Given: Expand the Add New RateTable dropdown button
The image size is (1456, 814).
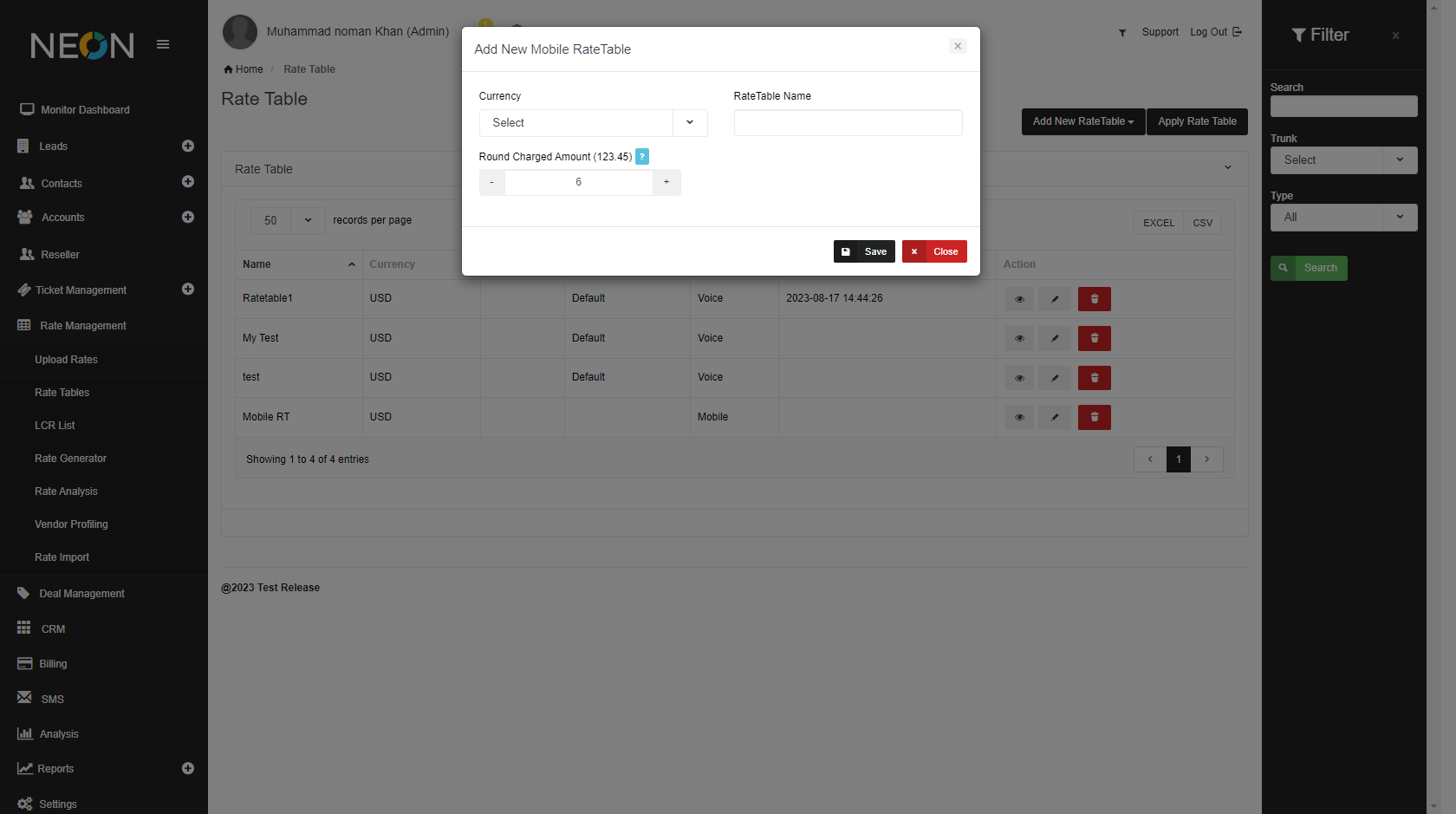Looking at the screenshot, I should click(x=1082, y=121).
